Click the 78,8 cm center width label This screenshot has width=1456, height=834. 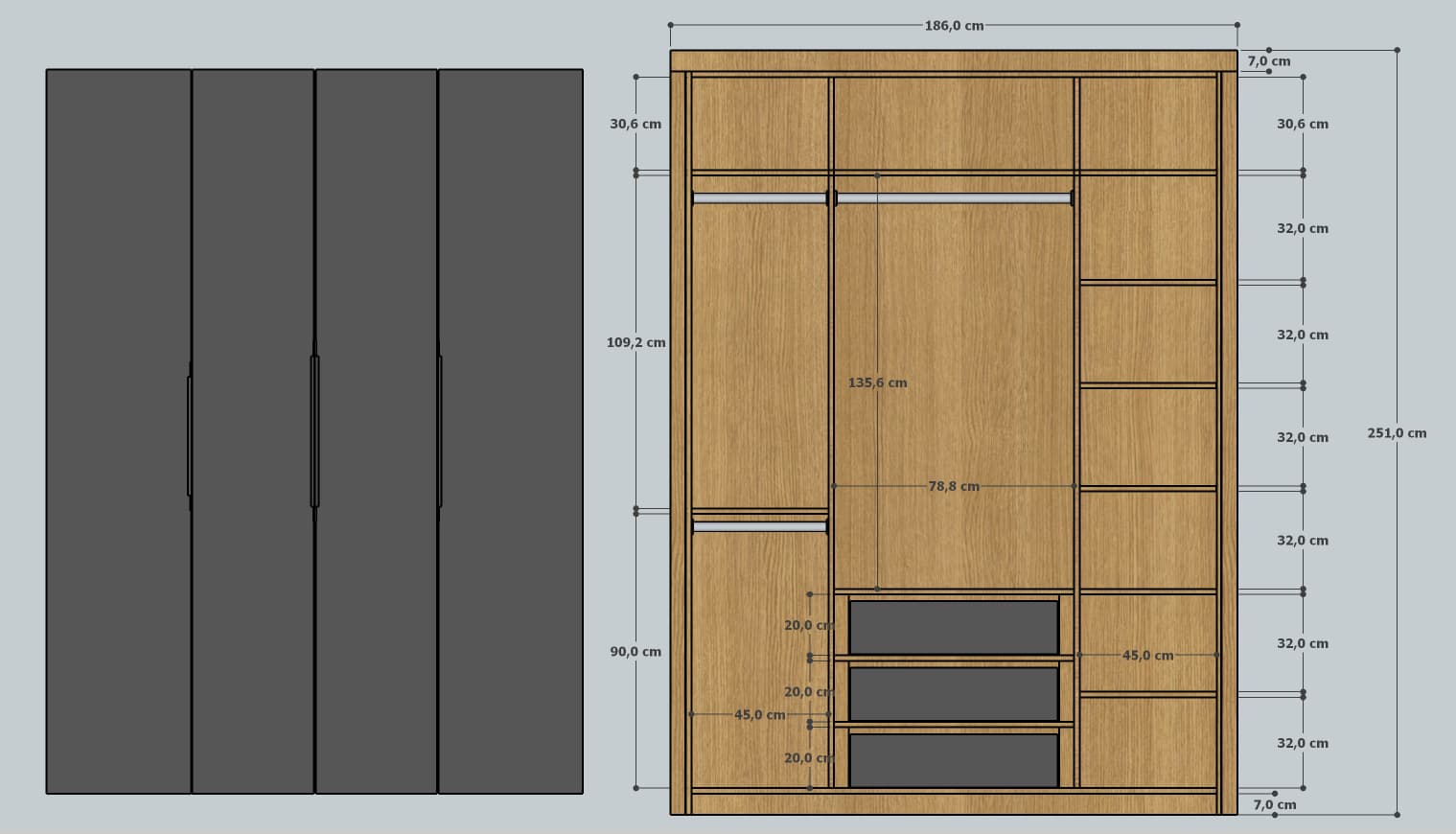point(954,486)
